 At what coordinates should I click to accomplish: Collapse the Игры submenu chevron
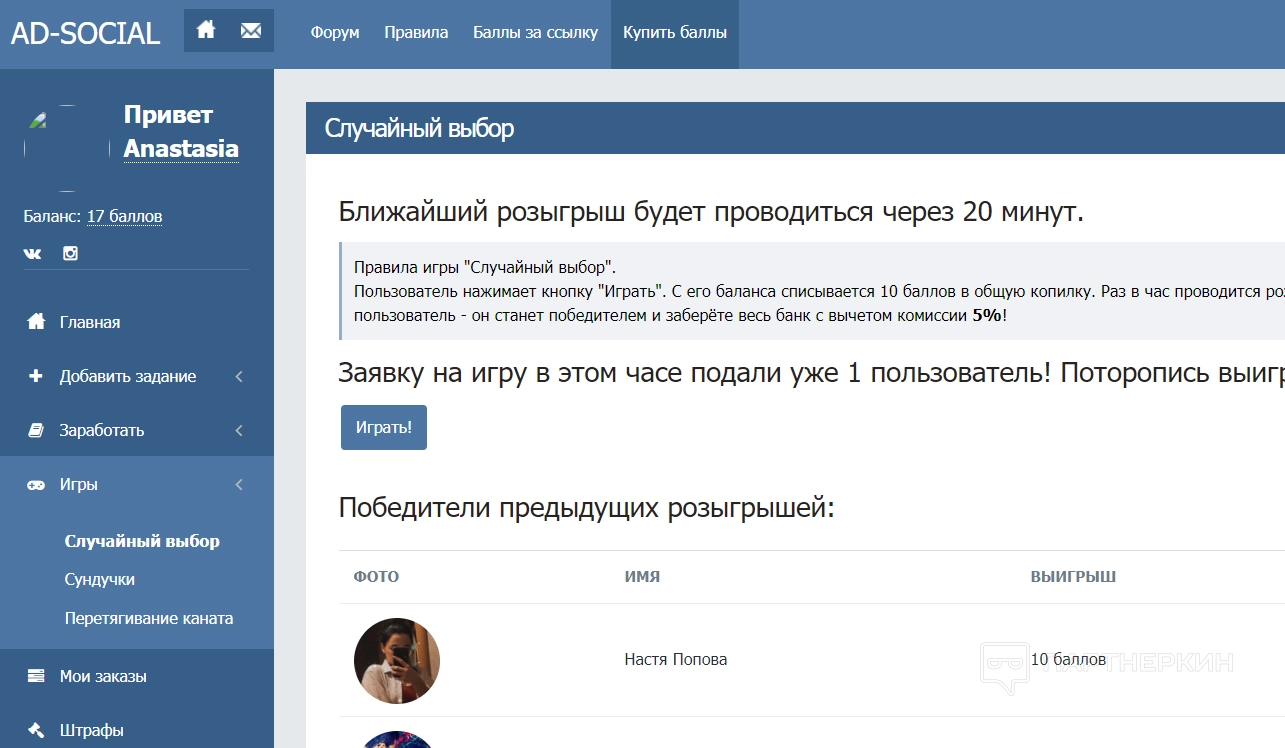coord(239,485)
